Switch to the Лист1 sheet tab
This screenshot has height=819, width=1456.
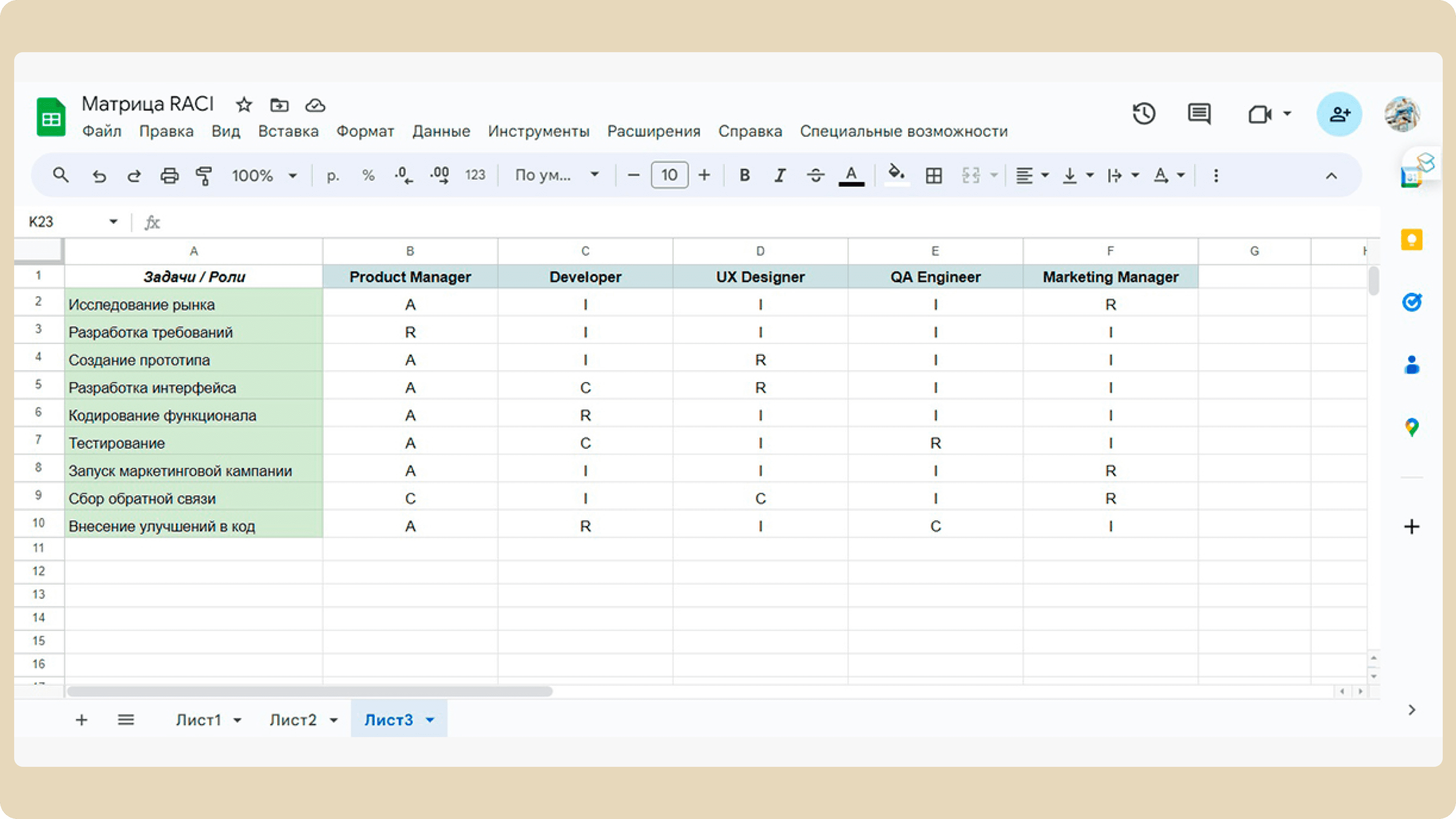[198, 720]
